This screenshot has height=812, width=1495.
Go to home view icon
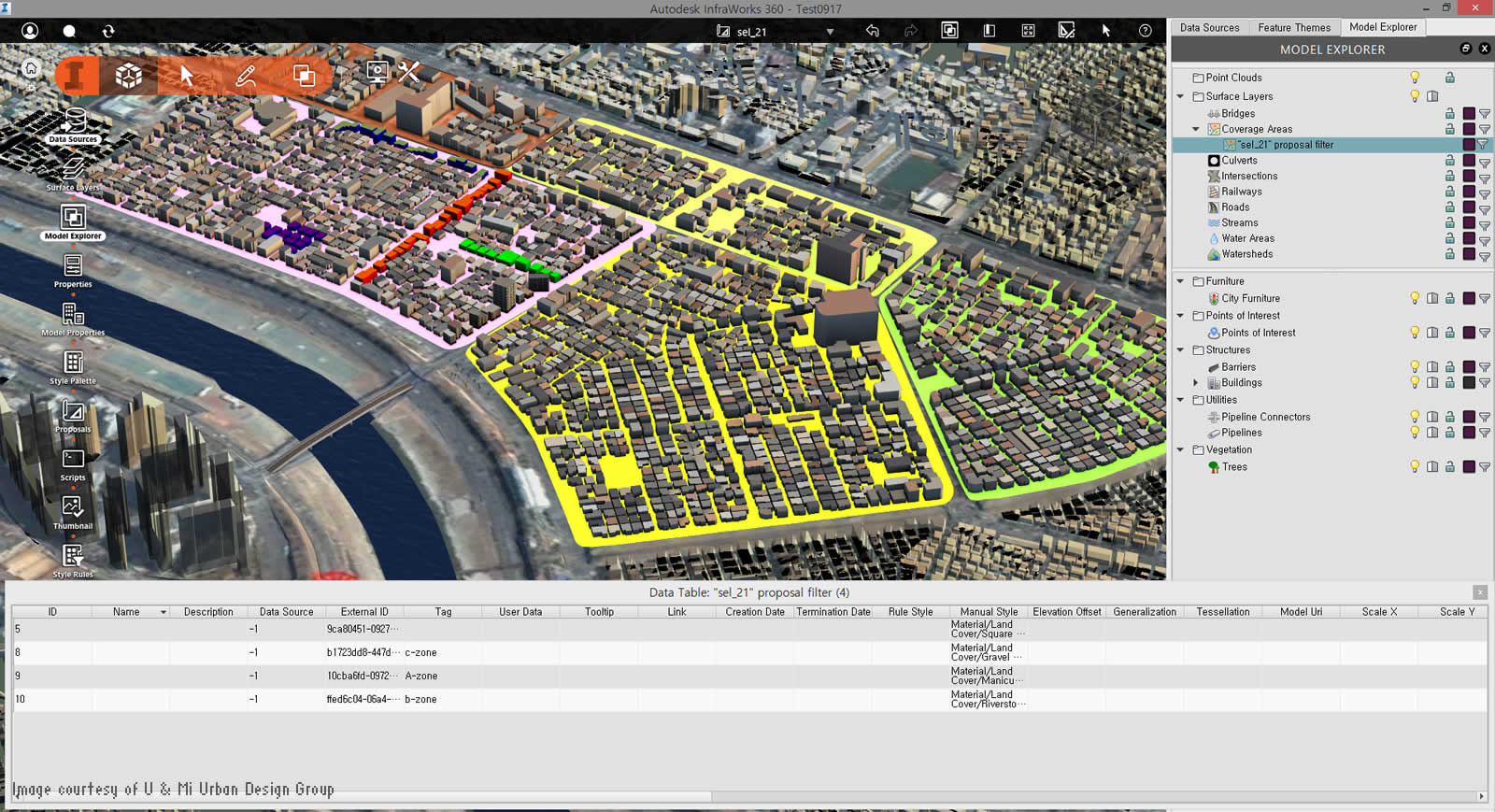pyautogui.click(x=31, y=69)
